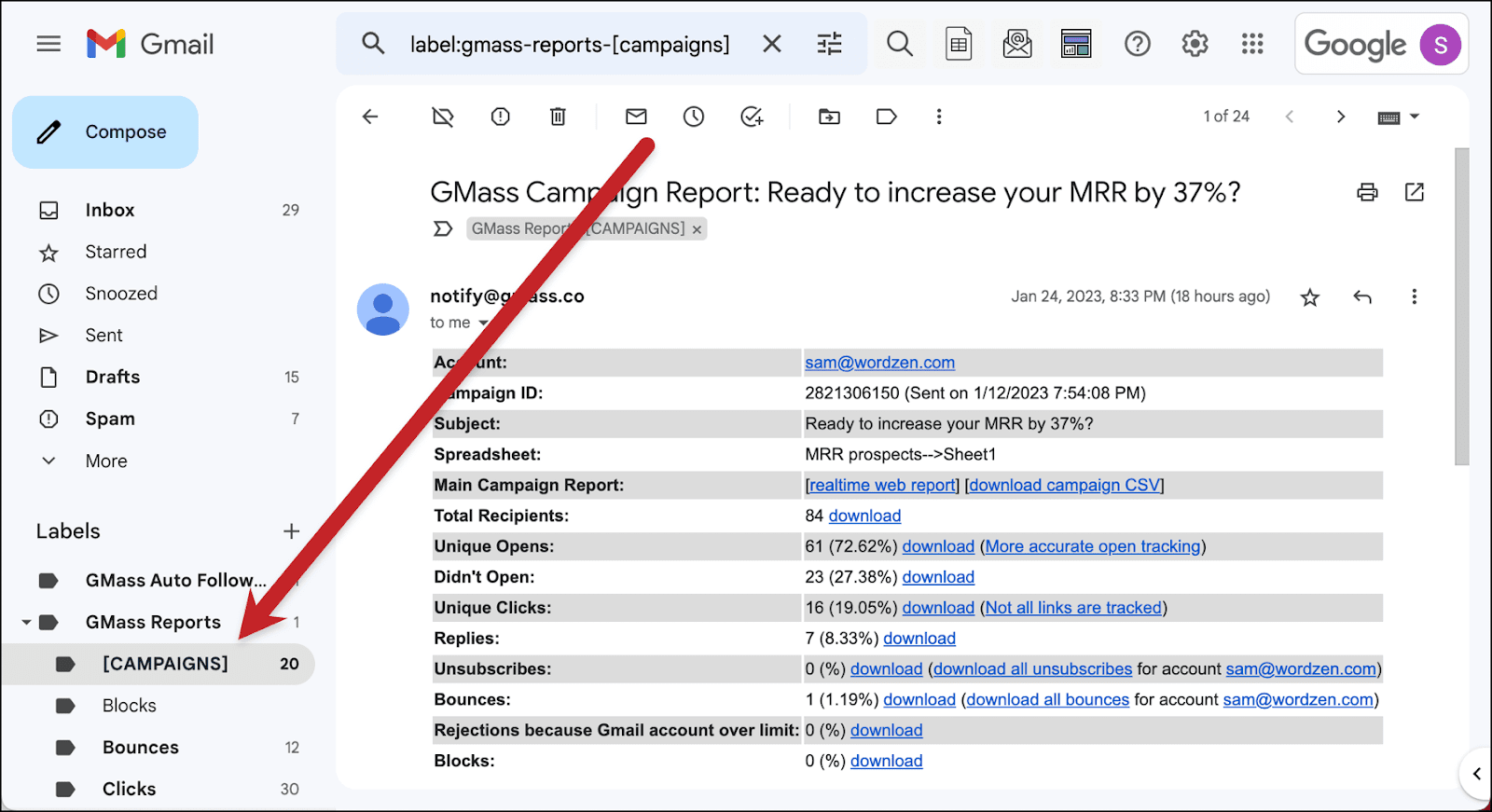This screenshot has height=812, width=1492.
Task: Select the [CAMPAIGNS] label
Action: click(x=157, y=664)
